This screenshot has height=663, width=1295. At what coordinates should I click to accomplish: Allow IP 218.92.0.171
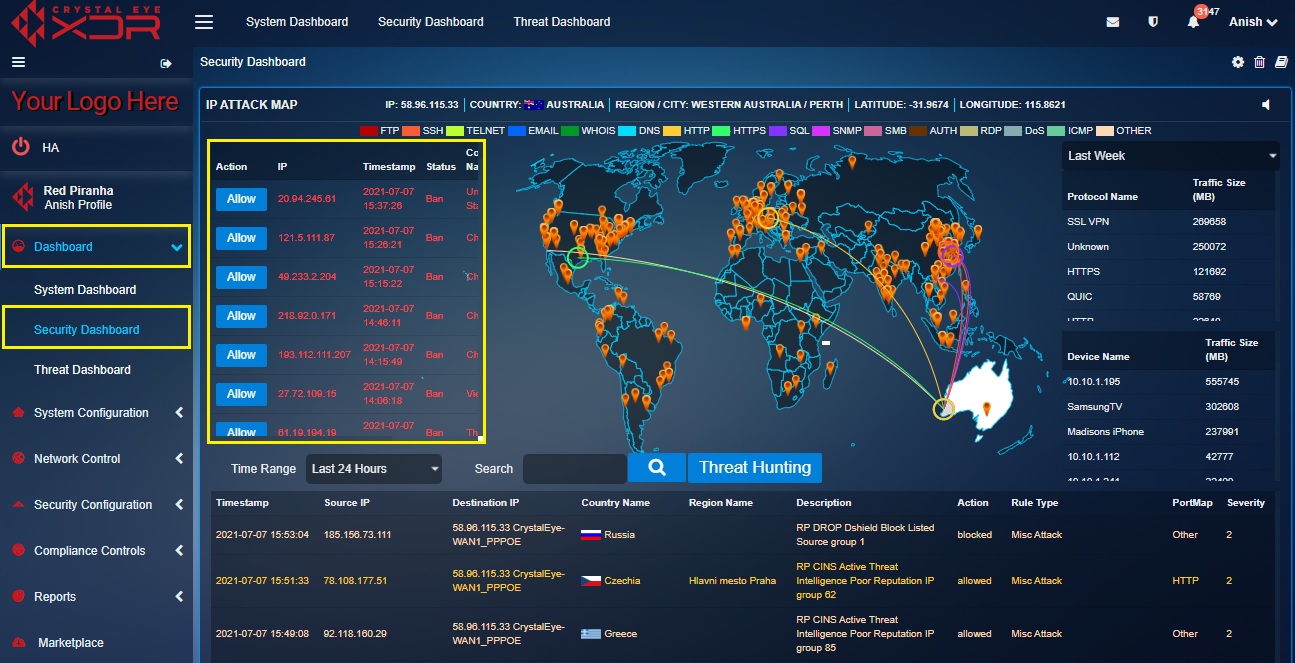tap(241, 316)
